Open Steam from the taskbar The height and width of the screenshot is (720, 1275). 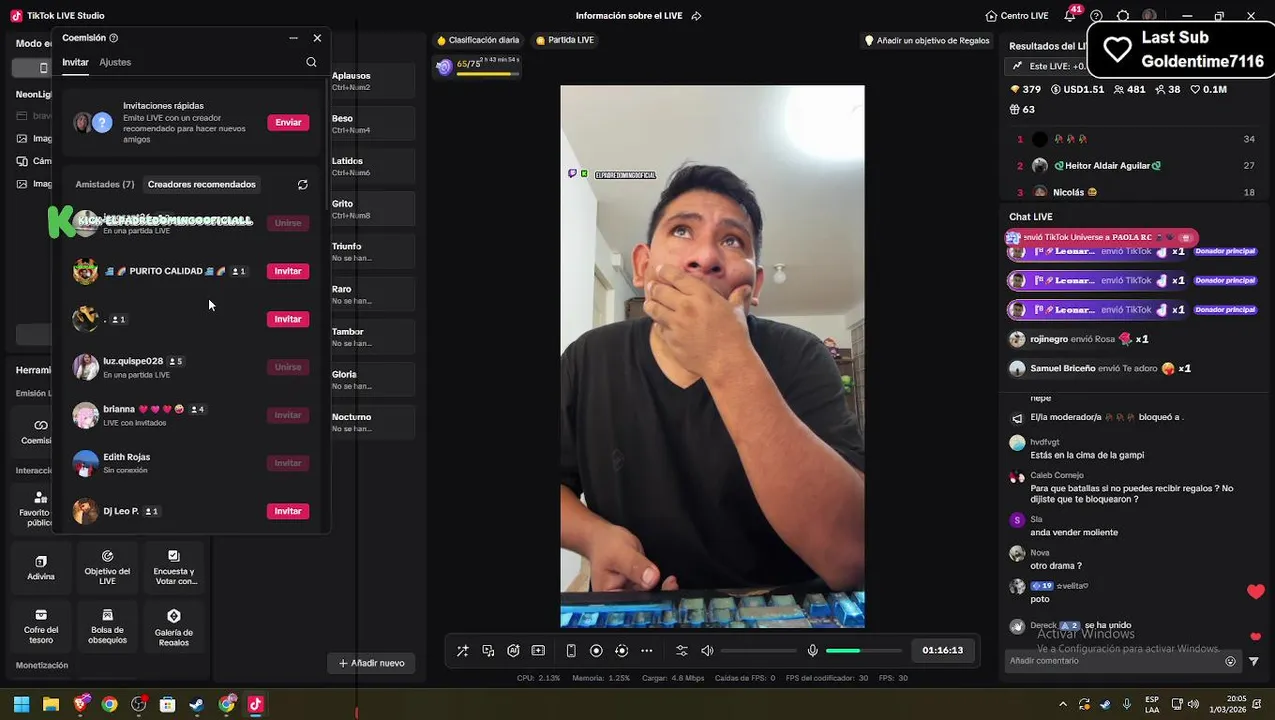[197, 704]
